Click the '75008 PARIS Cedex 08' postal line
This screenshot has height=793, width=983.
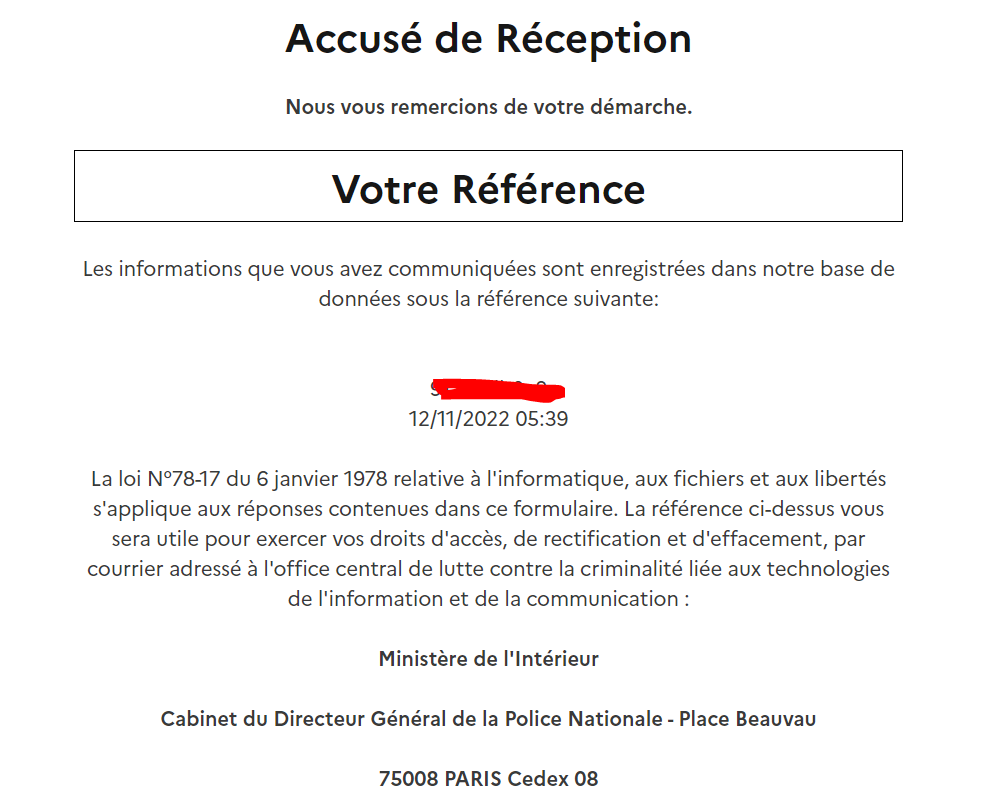pos(488,779)
